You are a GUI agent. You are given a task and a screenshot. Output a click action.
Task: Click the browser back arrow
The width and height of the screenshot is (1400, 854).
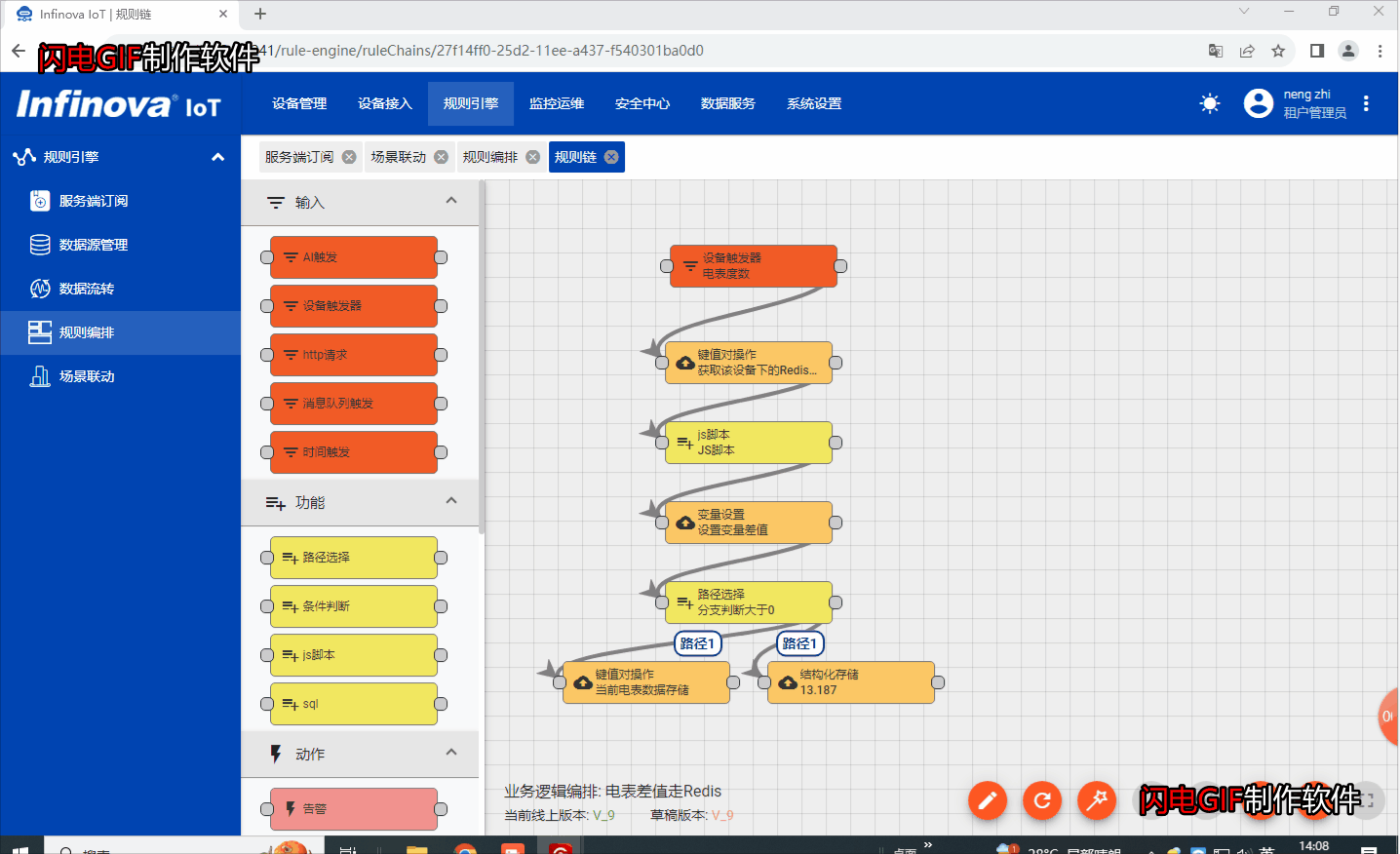[19, 51]
